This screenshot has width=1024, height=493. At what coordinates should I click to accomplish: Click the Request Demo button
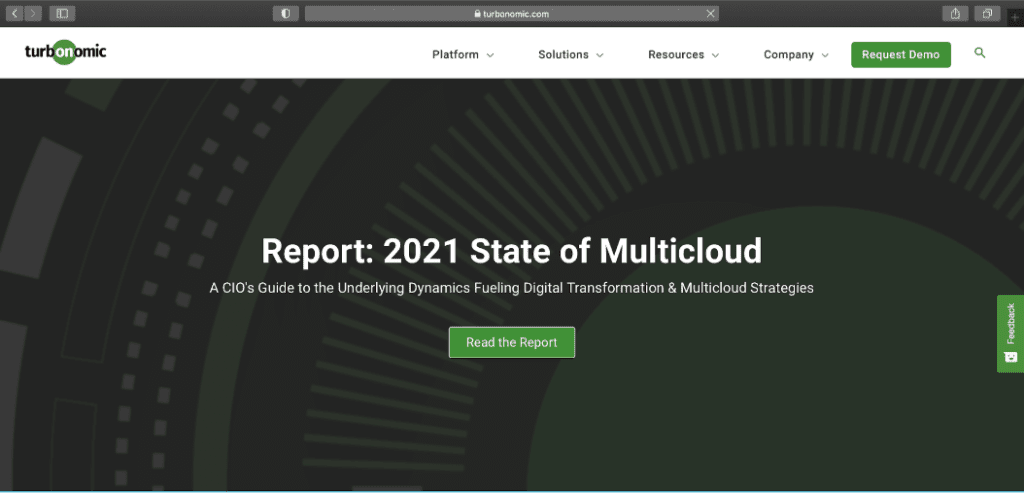tap(900, 55)
